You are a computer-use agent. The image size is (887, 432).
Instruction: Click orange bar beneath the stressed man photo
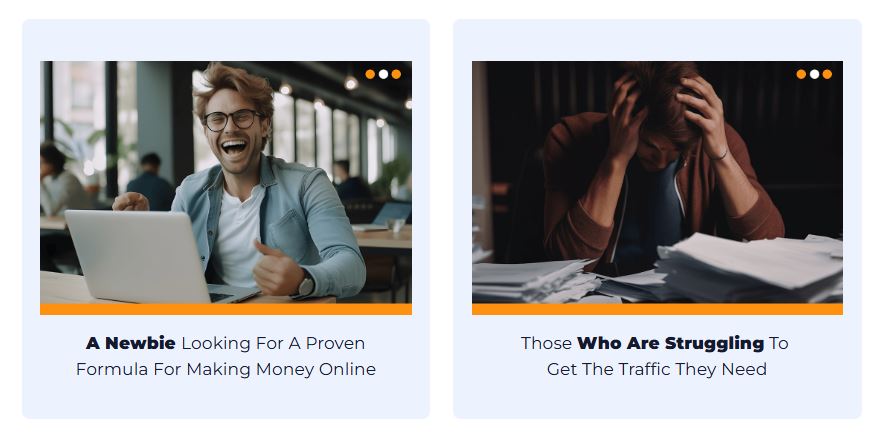[x=657, y=309]
